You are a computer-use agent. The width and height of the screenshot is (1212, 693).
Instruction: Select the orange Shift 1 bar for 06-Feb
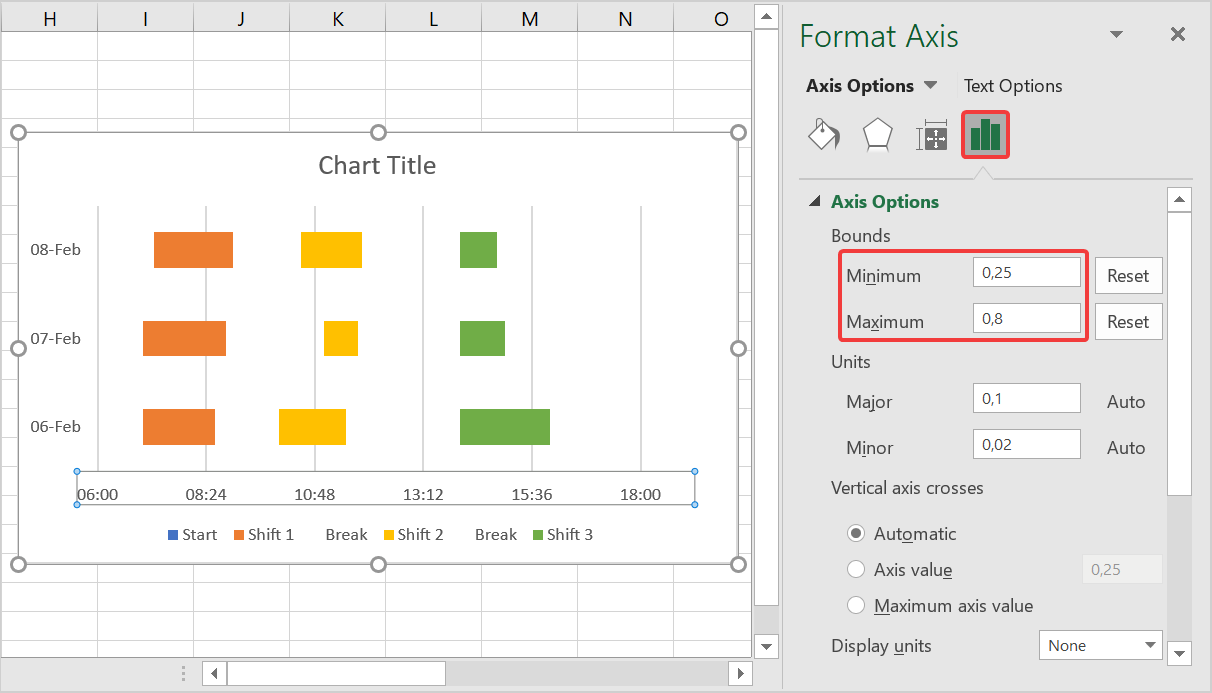click(x=179, y=427)
